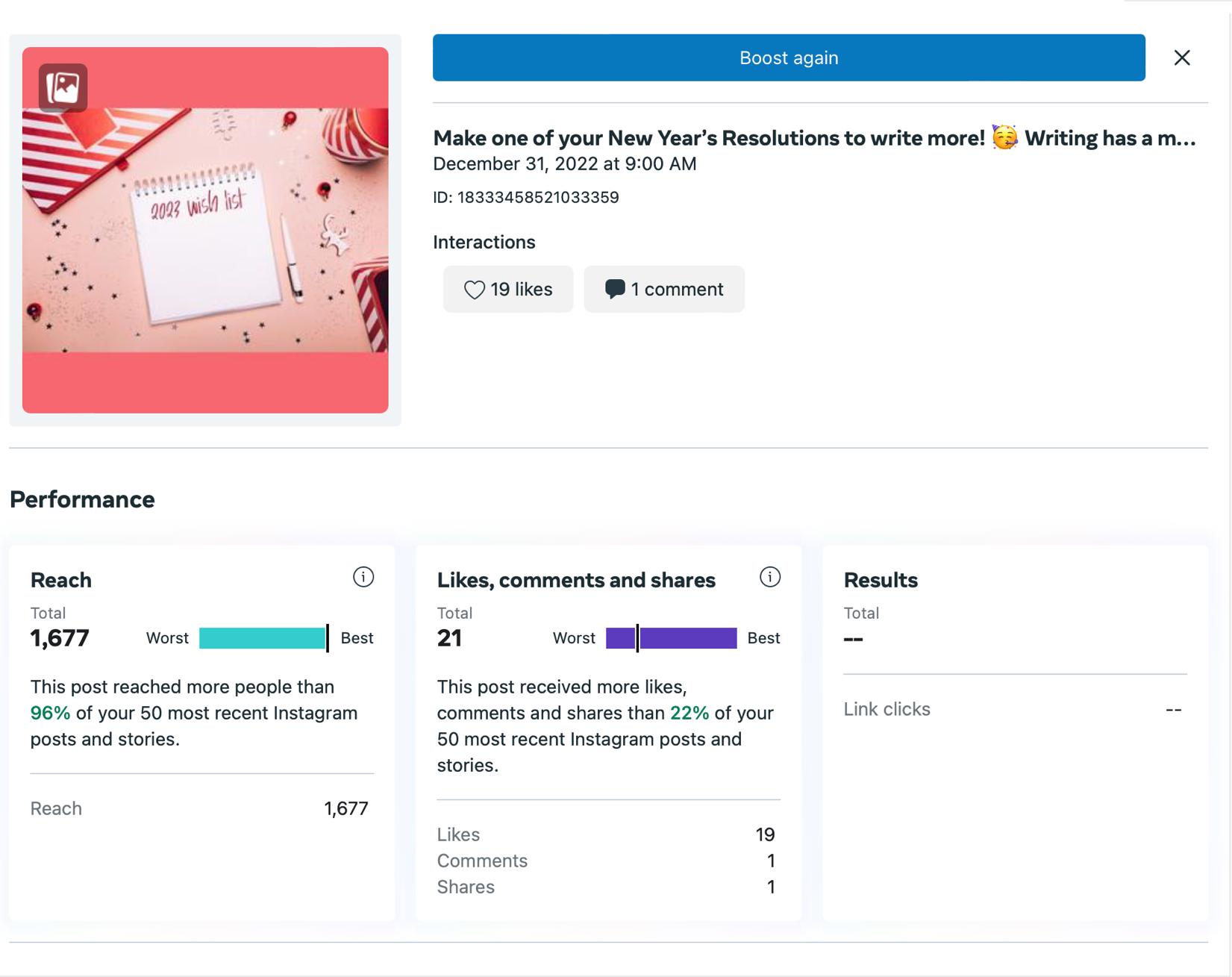Image resolution: width=1232 pixels, height=977 pixels.
Task: Click the post title about New Year's Resolutions
Action: 709,138
